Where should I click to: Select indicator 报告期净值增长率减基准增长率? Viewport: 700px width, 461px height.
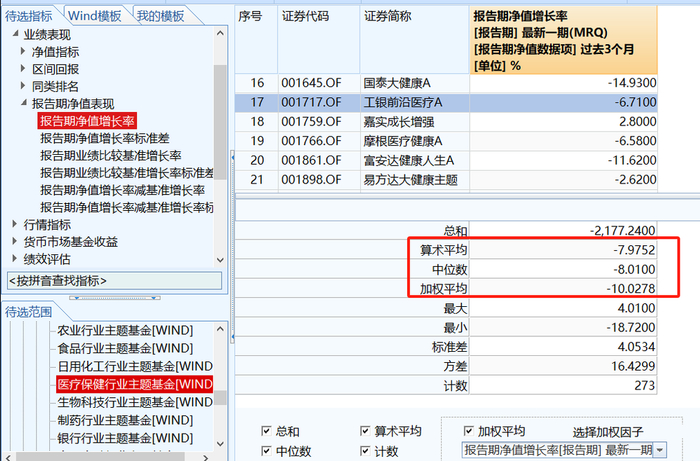coord(122,191)
